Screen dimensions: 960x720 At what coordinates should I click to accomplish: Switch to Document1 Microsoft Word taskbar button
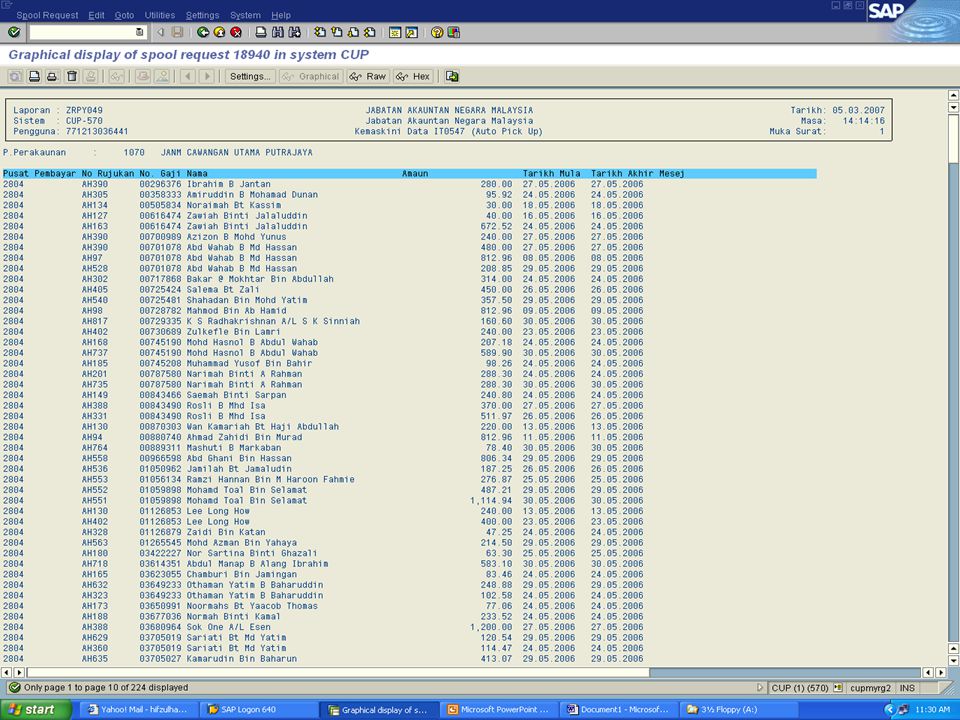620,710
